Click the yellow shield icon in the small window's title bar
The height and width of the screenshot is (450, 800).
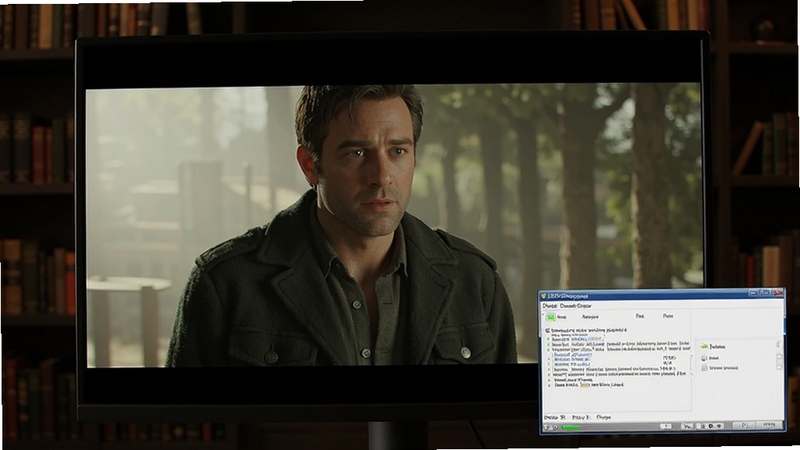543,296
